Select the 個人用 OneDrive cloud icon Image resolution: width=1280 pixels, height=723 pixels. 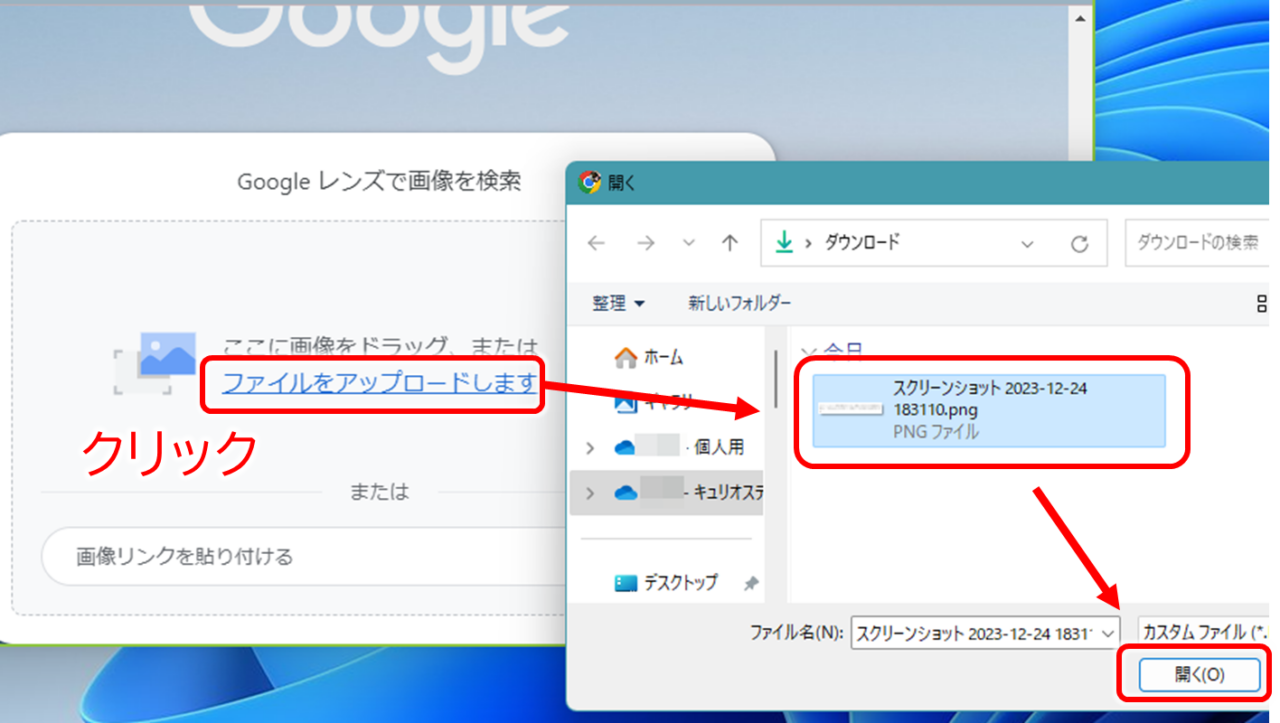(x=626, y=448)
